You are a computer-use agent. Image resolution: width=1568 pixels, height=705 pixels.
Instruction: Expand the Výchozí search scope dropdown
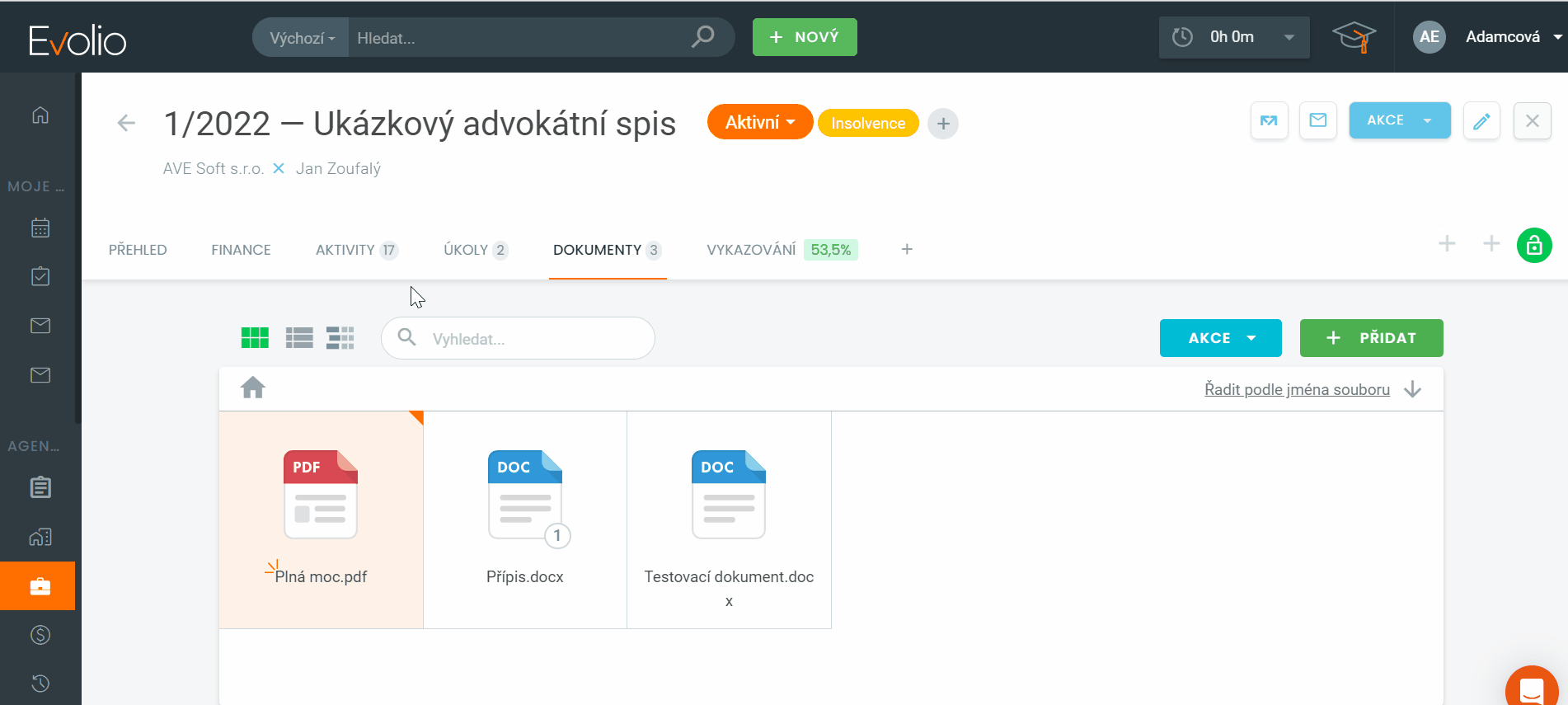coord(302,38)
